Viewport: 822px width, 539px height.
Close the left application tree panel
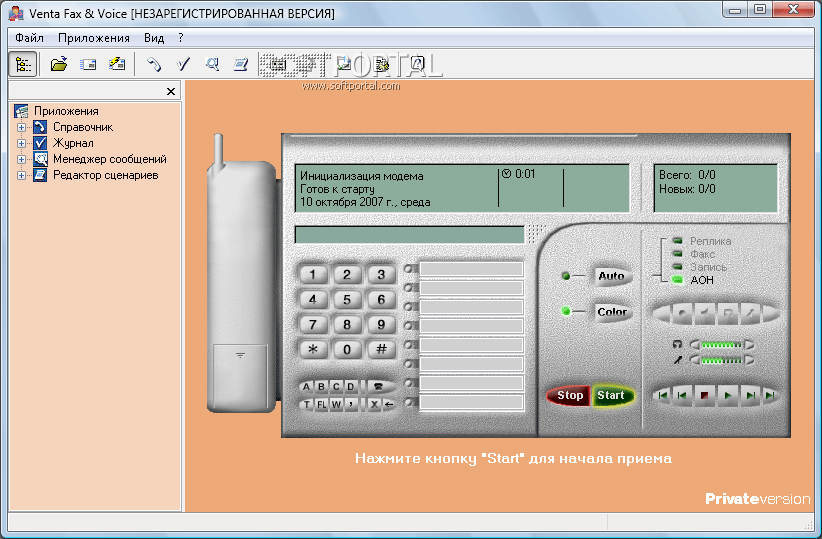(x=171, y=91)
